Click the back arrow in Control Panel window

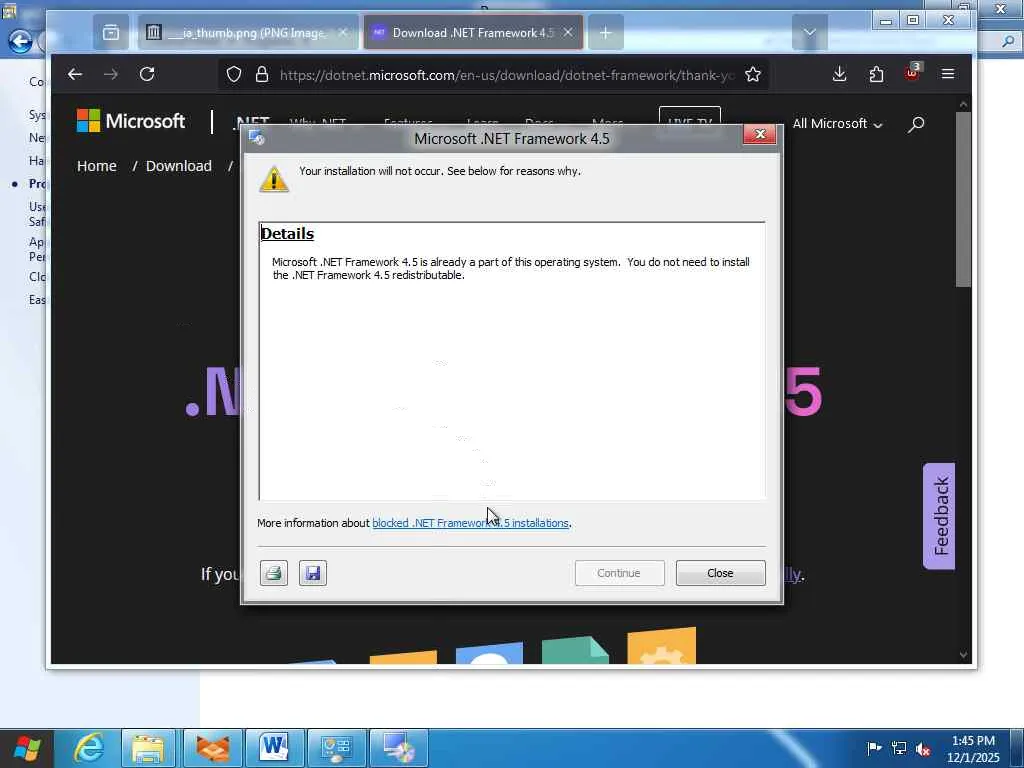coord(20,42)
